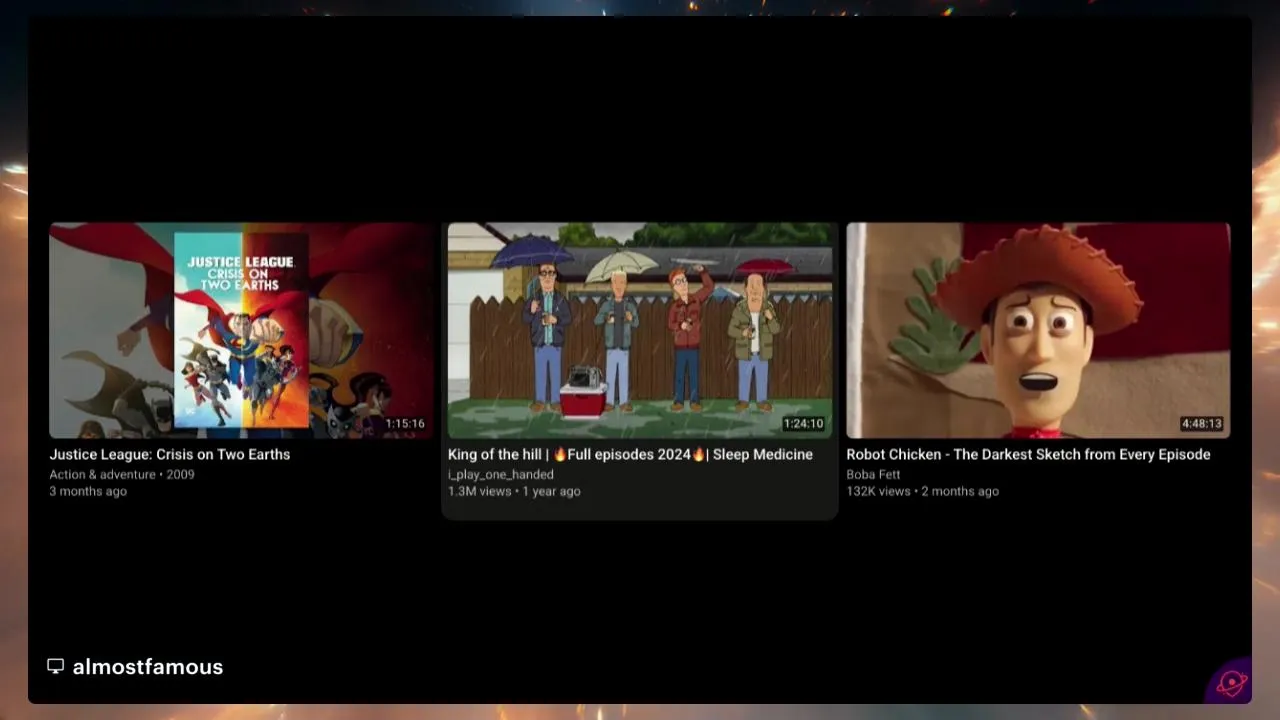Click title "Justice League: Crisis on Two Earths"
This screenshot has height=720, width=1280.
(170, 454)
